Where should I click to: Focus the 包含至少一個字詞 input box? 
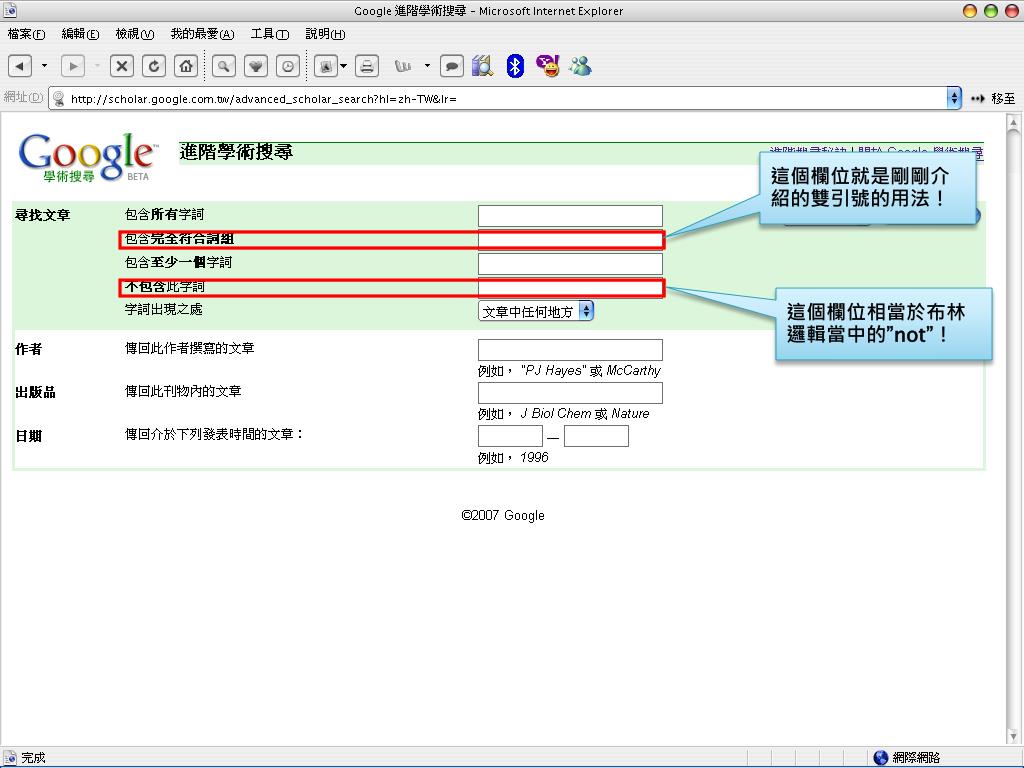pos(570,264)
